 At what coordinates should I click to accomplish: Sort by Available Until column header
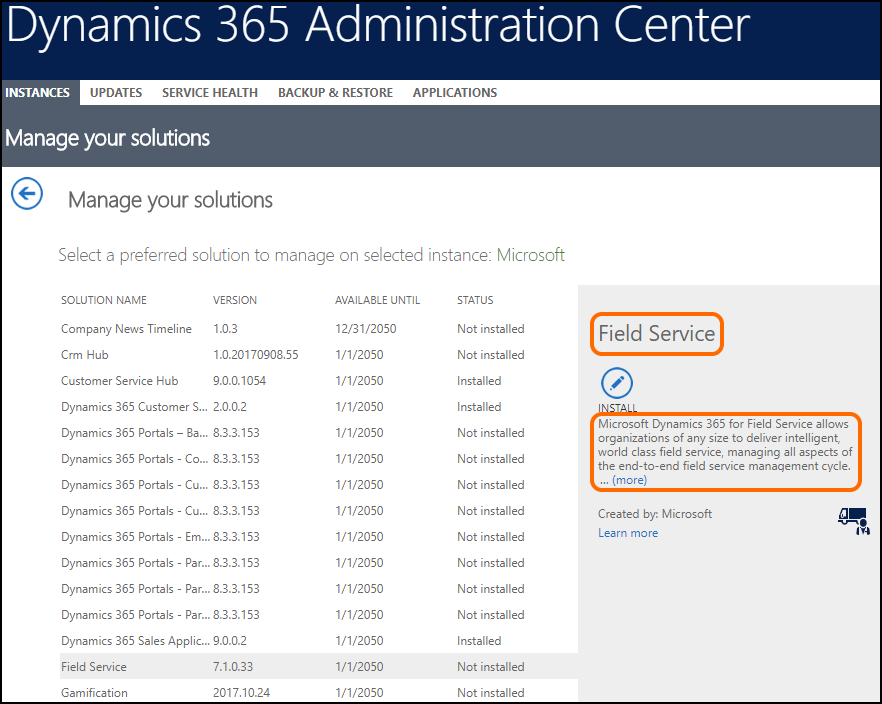click(377, 300)
